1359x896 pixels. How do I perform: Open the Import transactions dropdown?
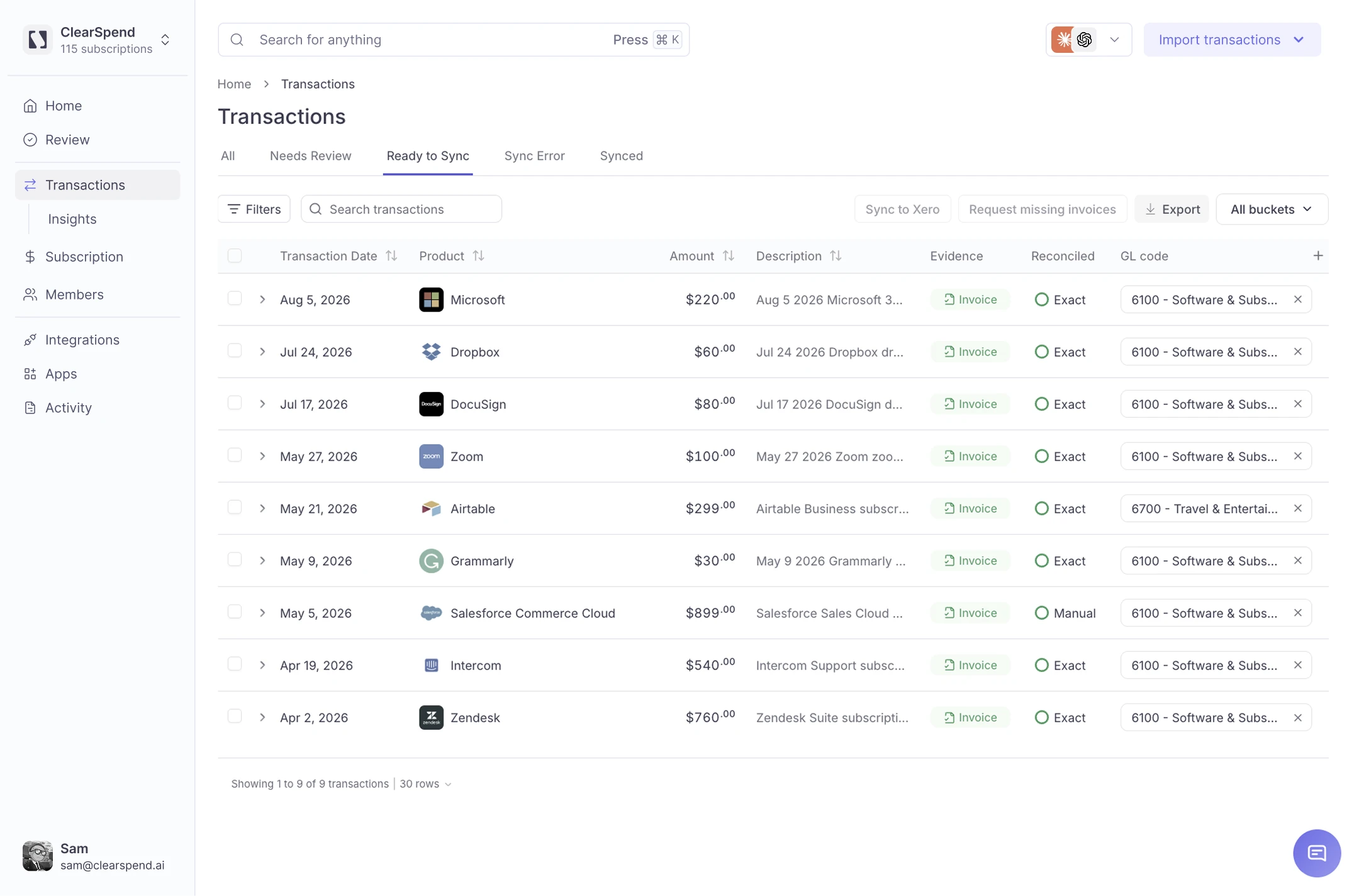point(1232,40)
